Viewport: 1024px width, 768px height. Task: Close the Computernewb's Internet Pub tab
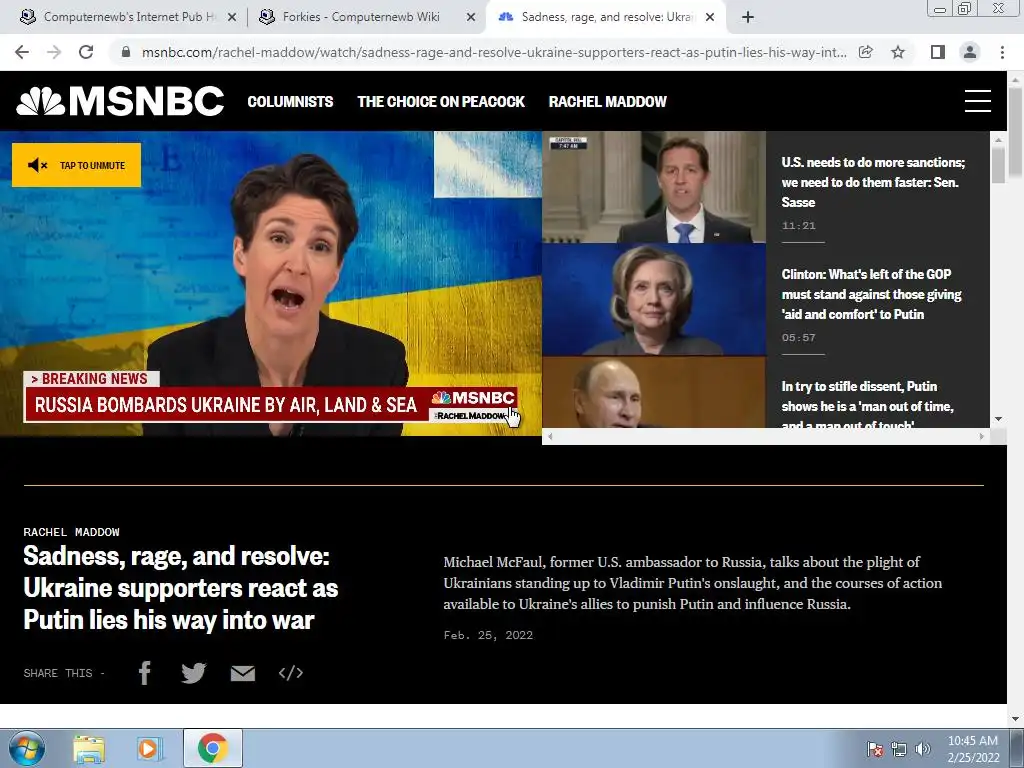click(x=232, y=18)
